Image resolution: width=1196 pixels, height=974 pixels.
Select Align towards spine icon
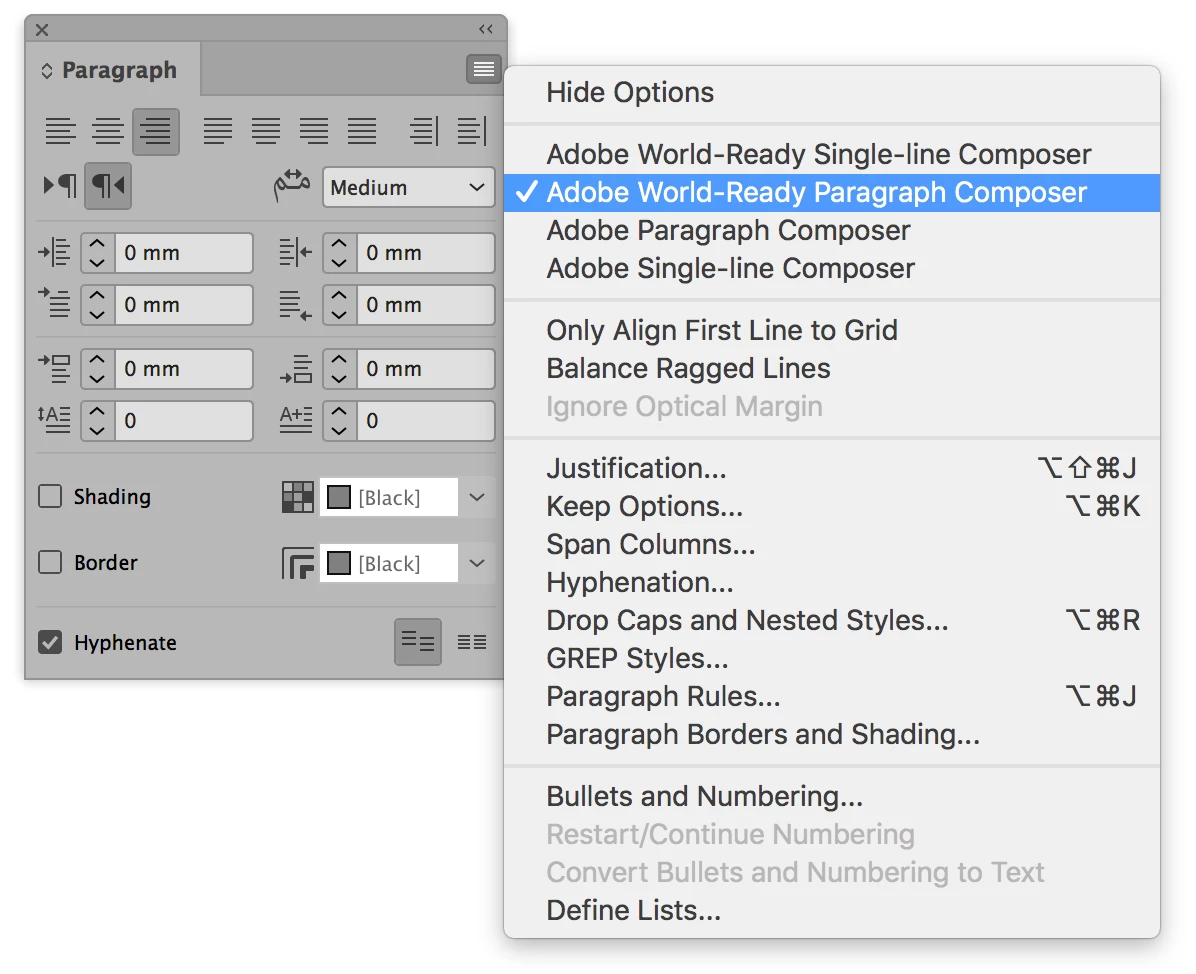click(424, 131)
